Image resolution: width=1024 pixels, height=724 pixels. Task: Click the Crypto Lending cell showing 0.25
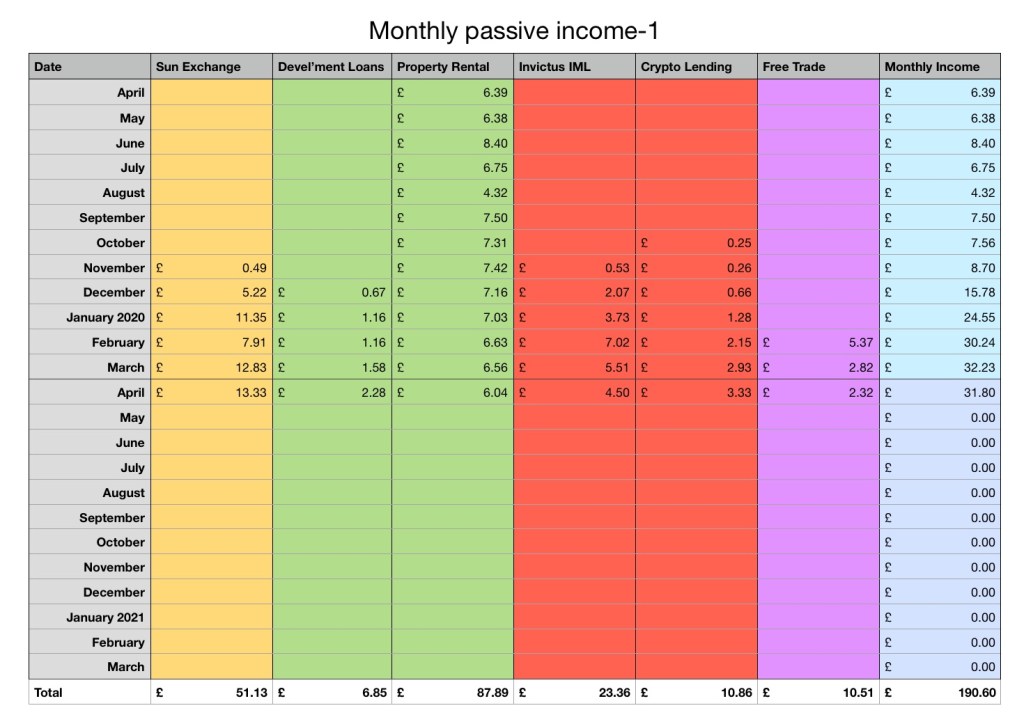(x=696, y=242)
